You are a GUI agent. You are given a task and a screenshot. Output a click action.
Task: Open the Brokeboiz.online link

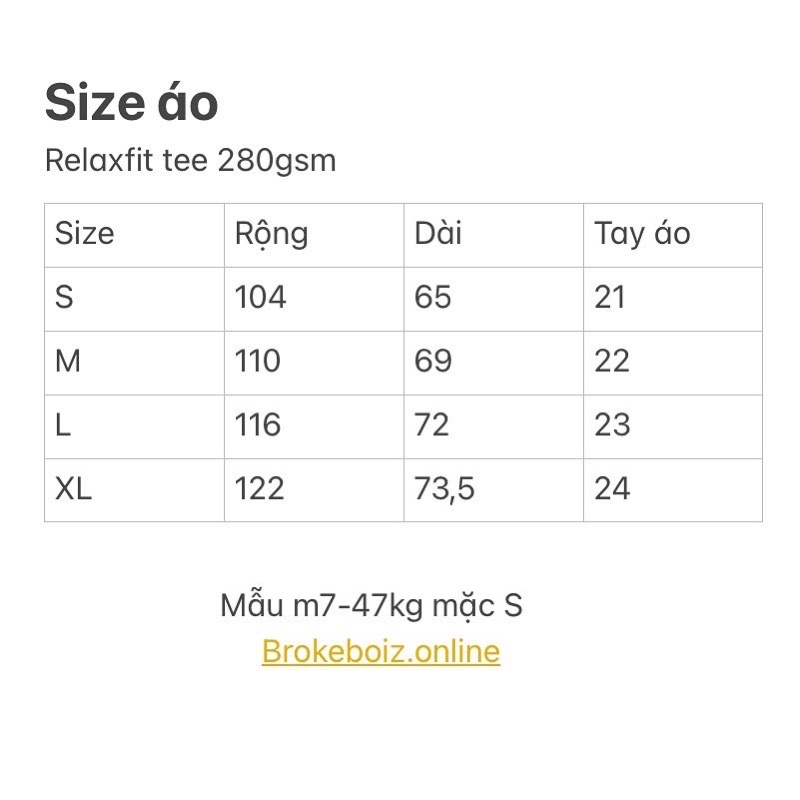380,652
